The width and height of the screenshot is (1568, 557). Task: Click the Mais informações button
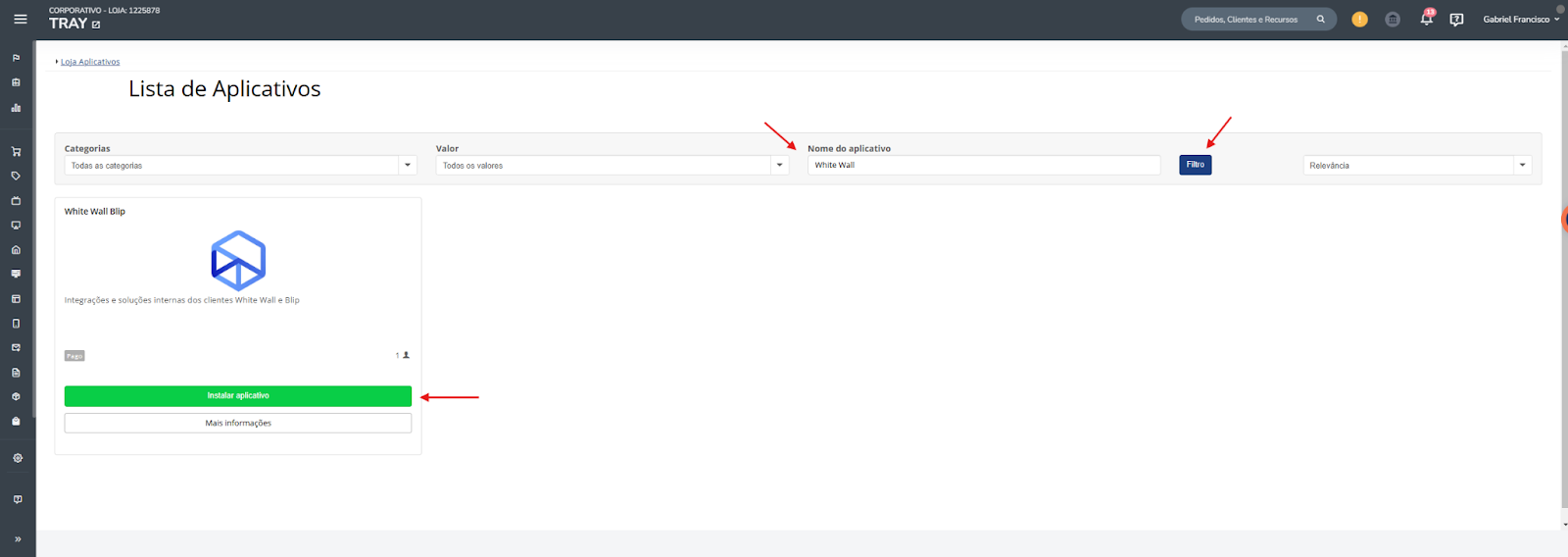238,423
